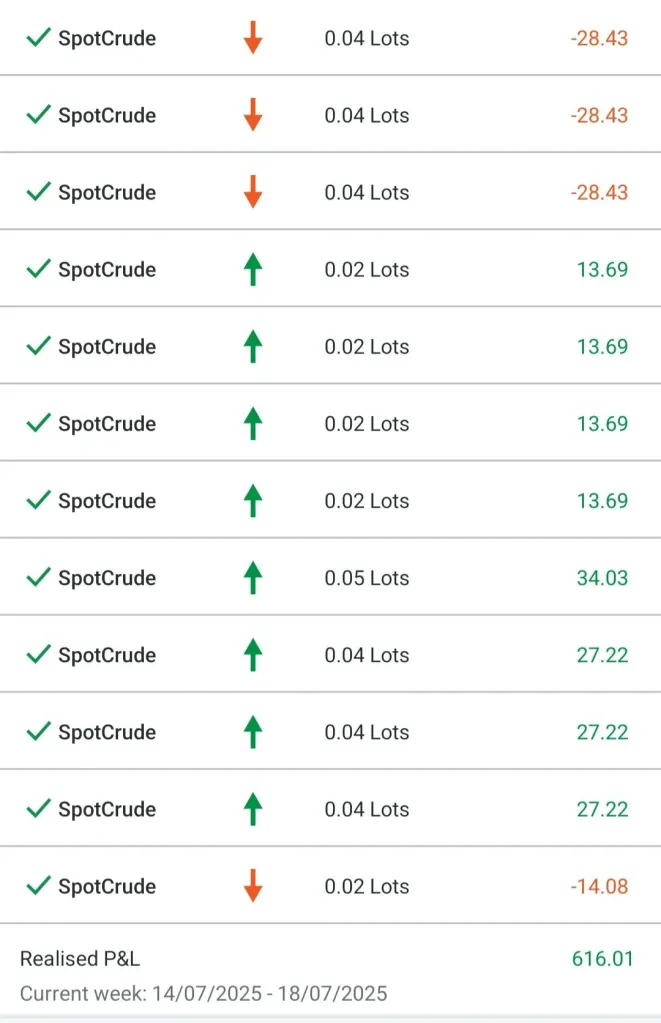This screenshot has width=661, height=1023.
Task: Click the checkmark on the -14.08 trade
Action: tap(38, 885)
